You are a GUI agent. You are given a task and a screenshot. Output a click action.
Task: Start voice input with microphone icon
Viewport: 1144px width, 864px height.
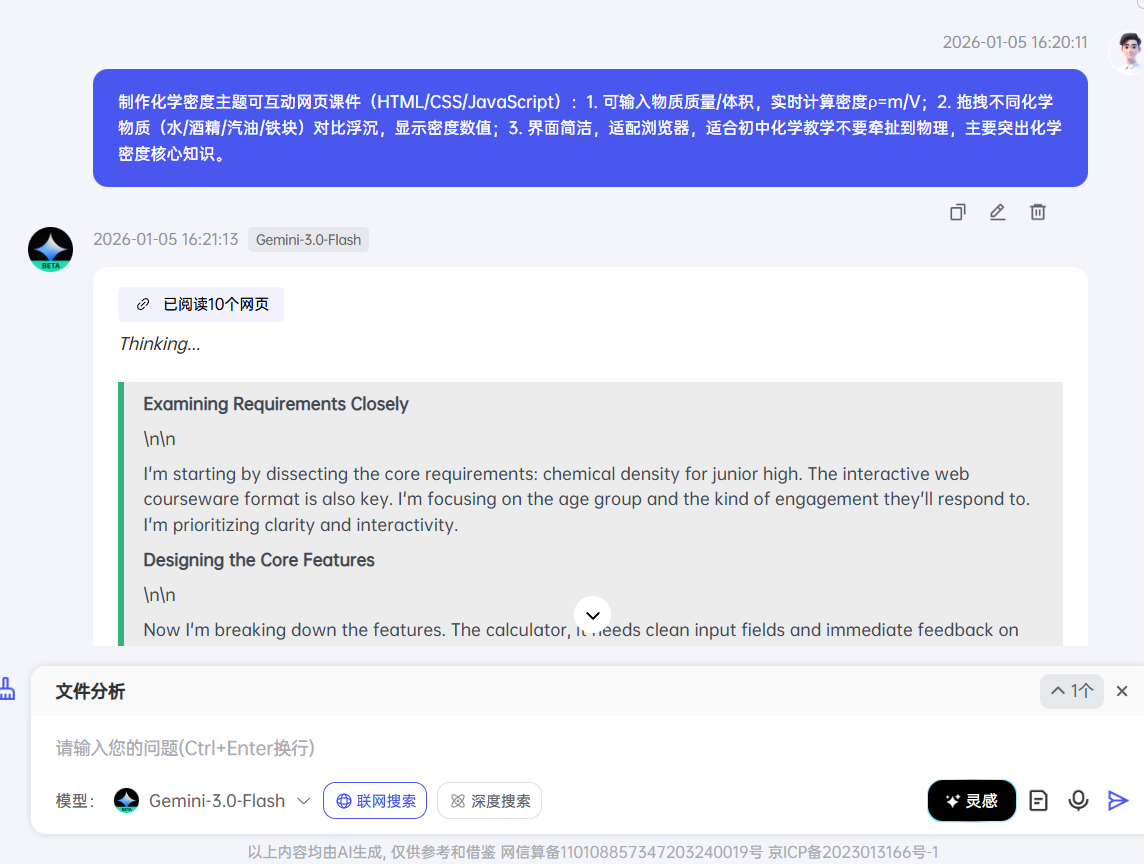point(1077,800)
